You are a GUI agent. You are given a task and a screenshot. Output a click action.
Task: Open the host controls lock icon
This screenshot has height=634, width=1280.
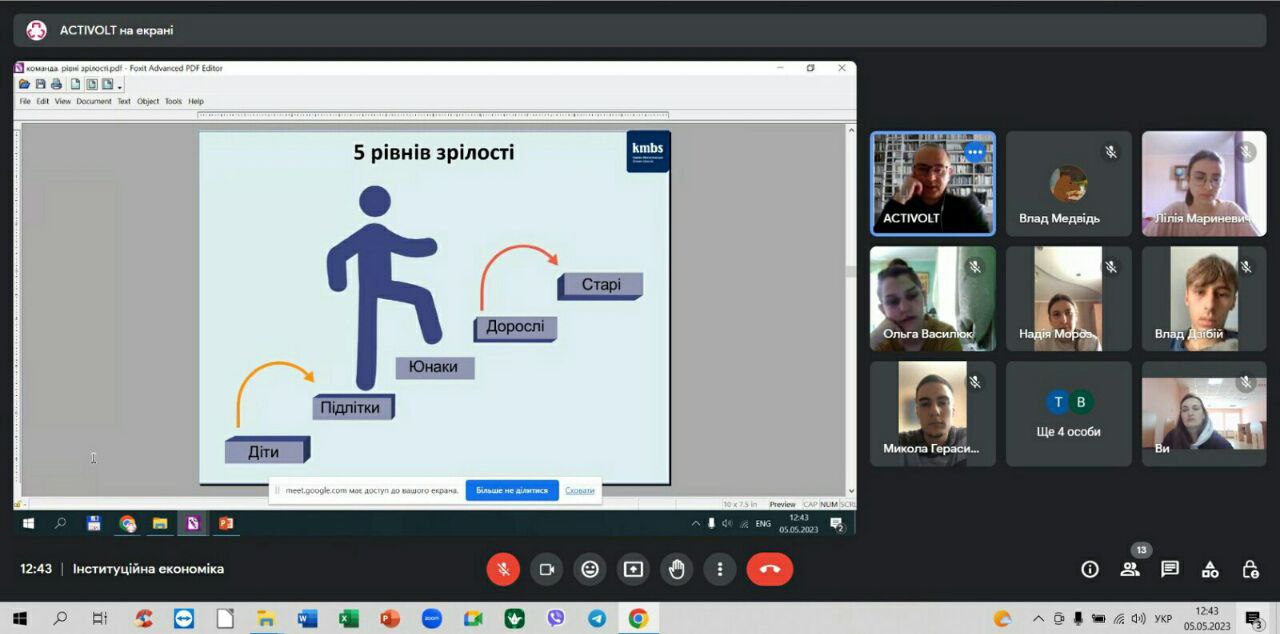(1250, 569)
